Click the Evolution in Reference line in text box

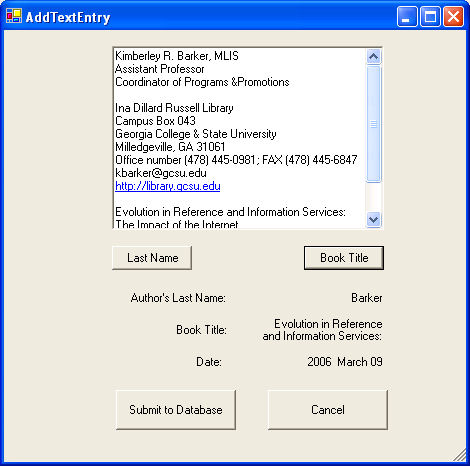click(x=230, y=212)
